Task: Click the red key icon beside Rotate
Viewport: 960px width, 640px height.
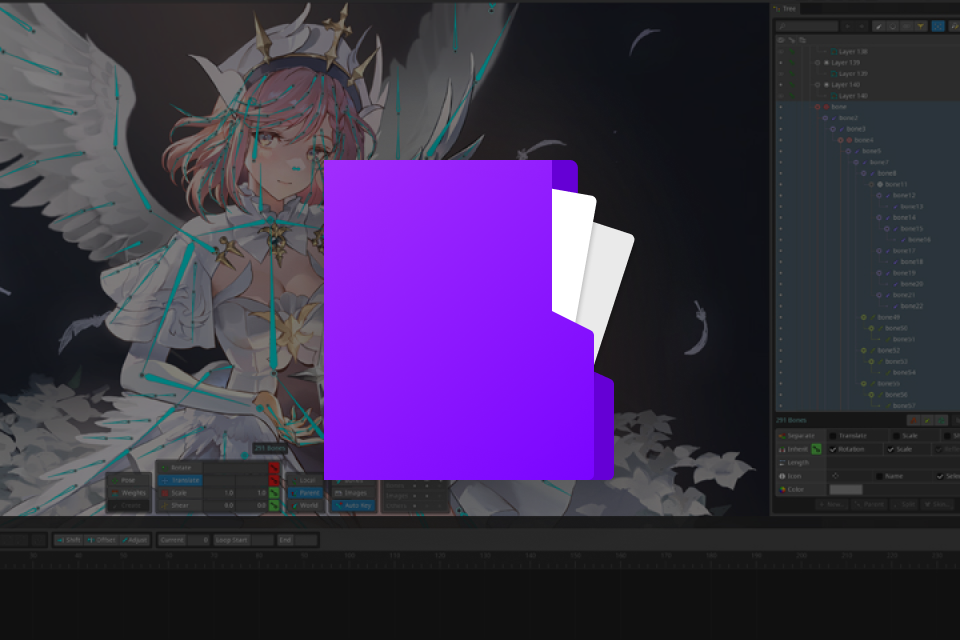Action: click(x=274, y=468)
